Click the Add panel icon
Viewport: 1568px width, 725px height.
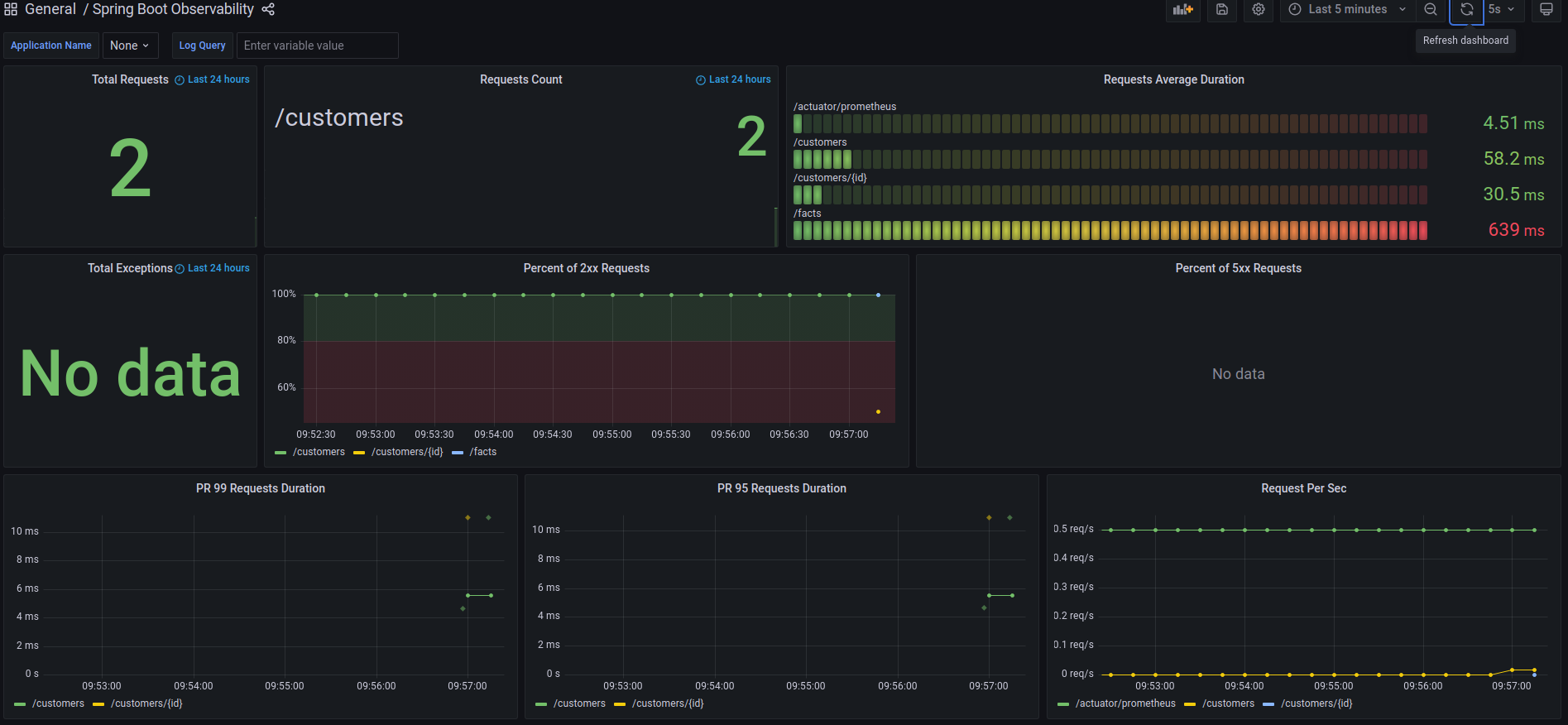pos(1182,9)
